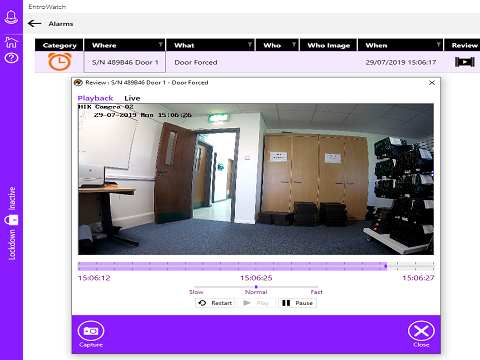480x360 pixels.
Task: Go back with the arrow next to Alarms
Action: click(35, 24)
